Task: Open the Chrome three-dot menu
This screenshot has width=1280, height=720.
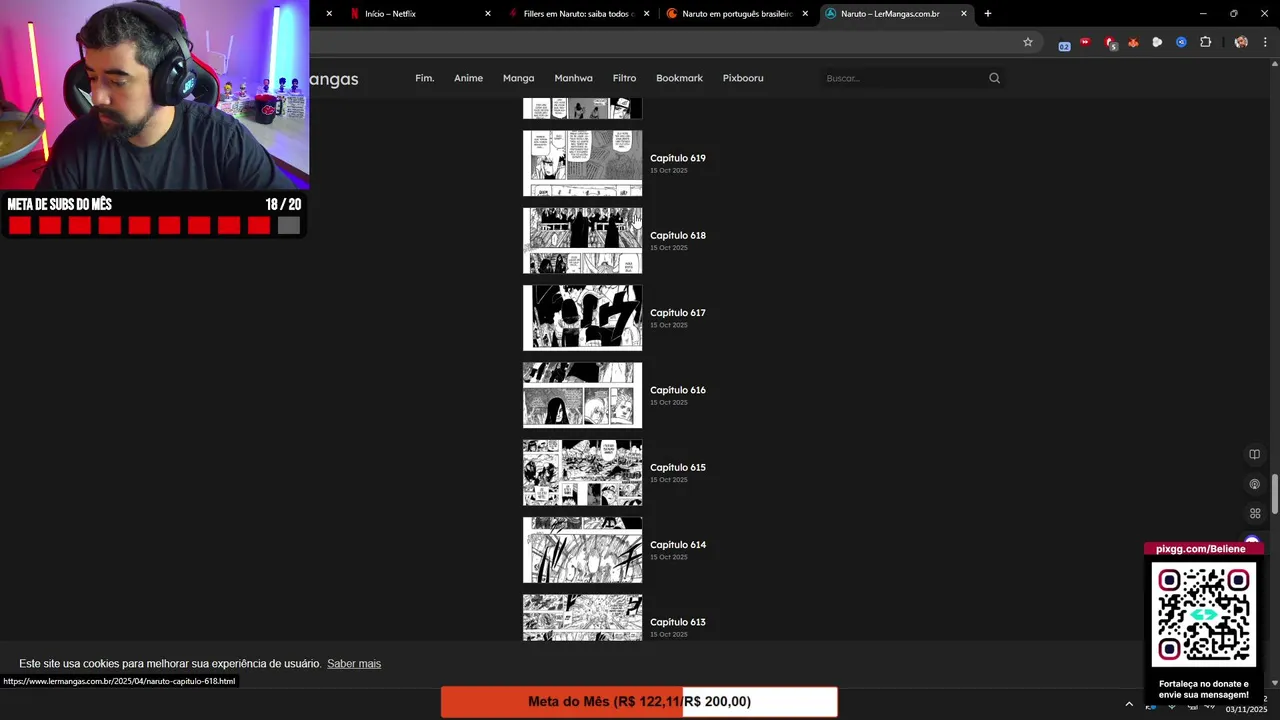Action: pyautogui.click(x=1265, y=42)
